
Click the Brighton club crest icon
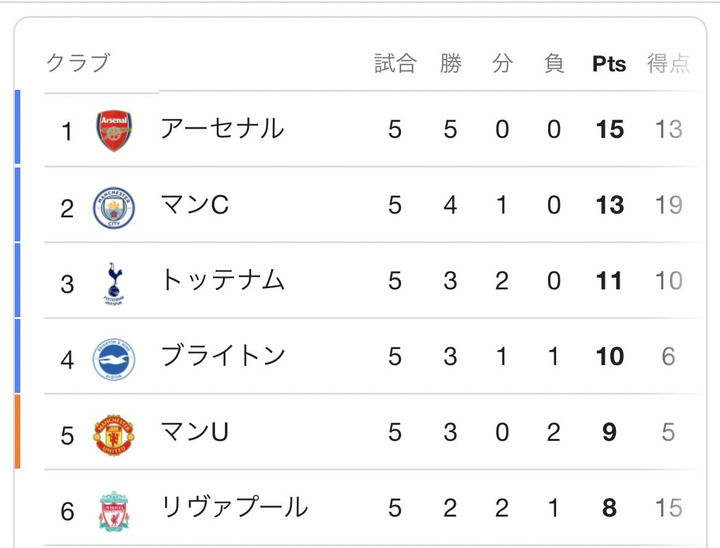(113, 359)
